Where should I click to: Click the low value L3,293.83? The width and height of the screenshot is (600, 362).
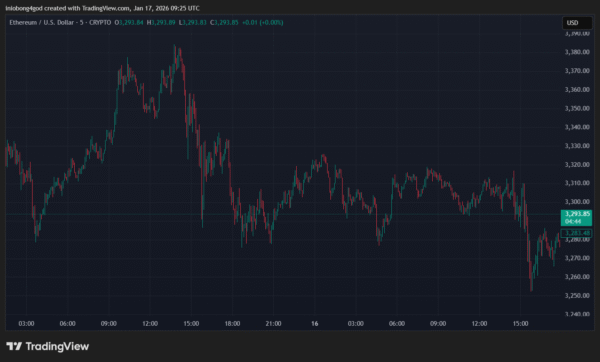[x=192, y=23]
